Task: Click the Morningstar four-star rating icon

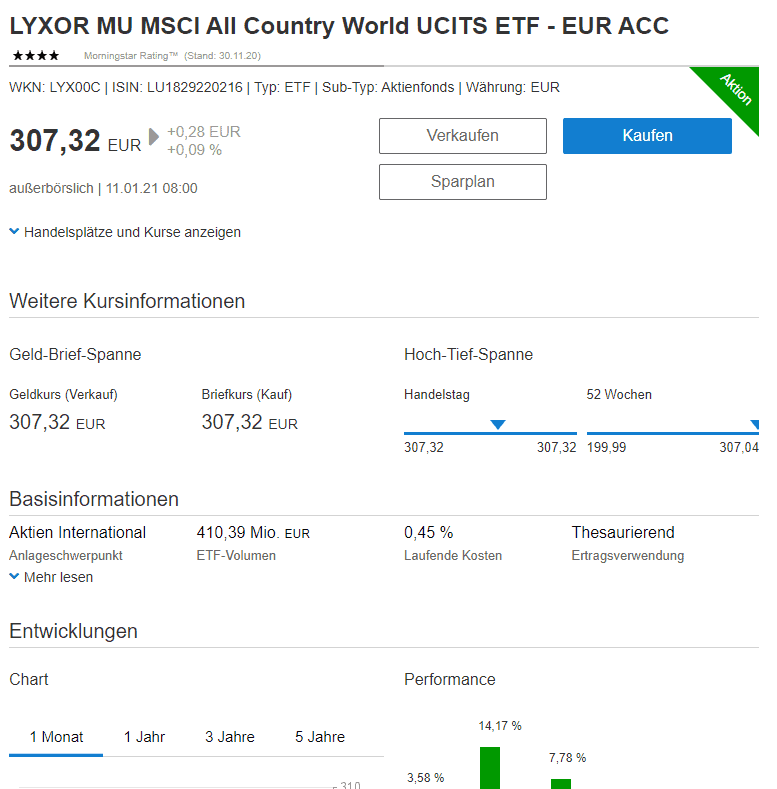Action: (x=35, y=55)
